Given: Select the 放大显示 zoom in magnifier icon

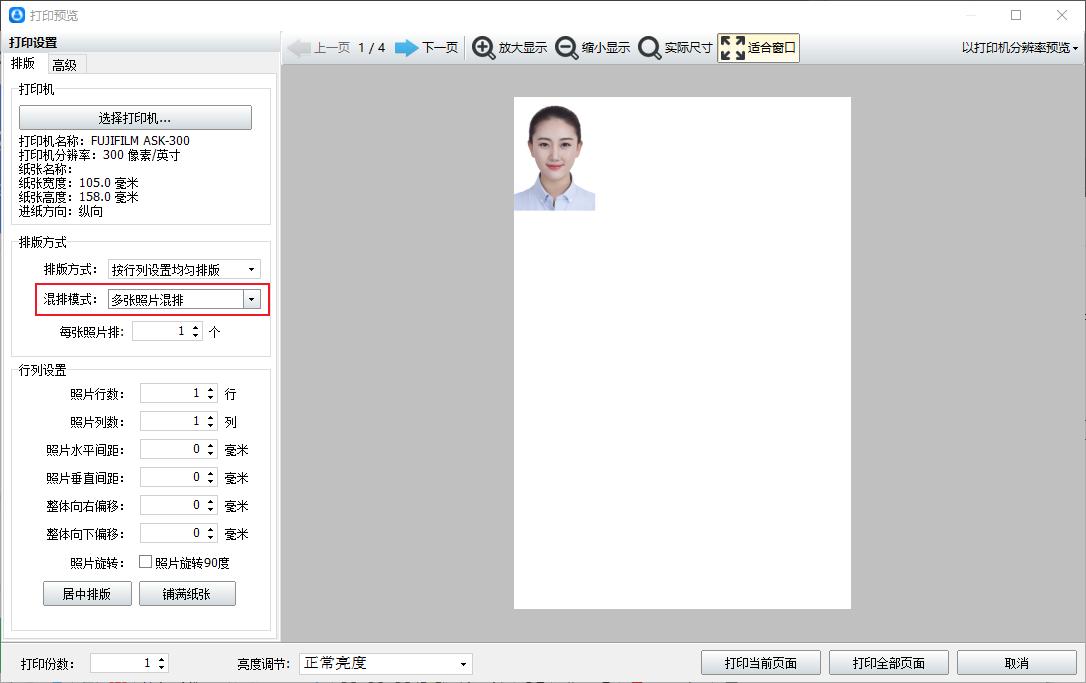Looking at the screenshot, I should (x=483, y=47).
